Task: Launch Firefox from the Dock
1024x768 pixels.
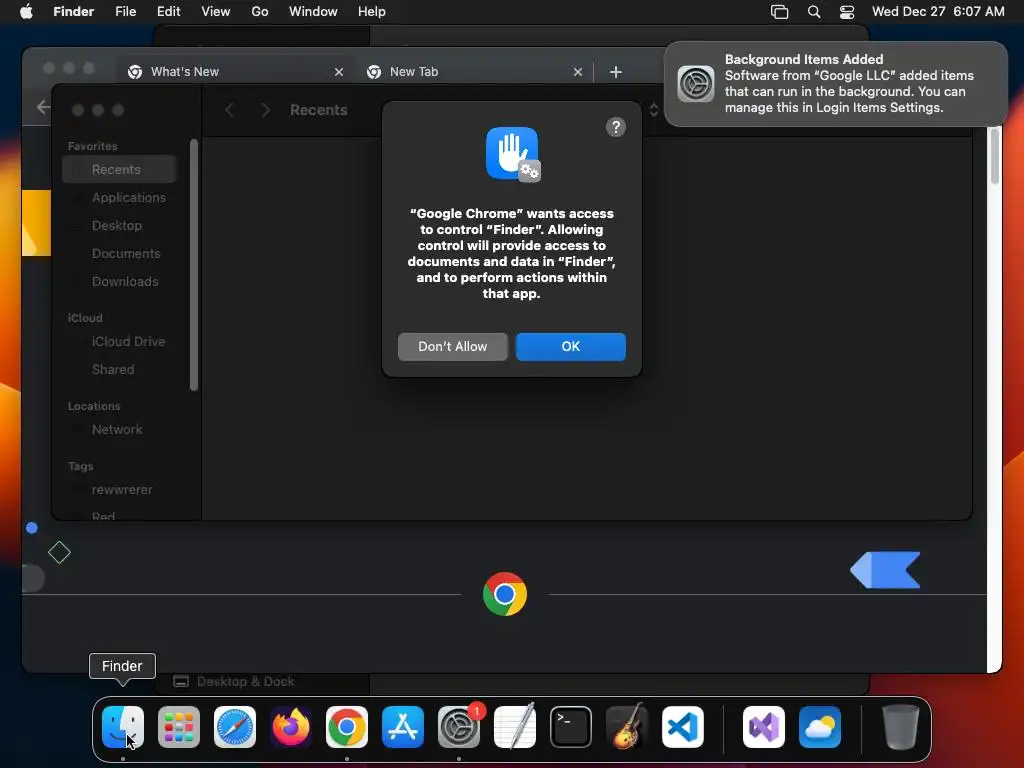Action: click(x=291, y=727)
